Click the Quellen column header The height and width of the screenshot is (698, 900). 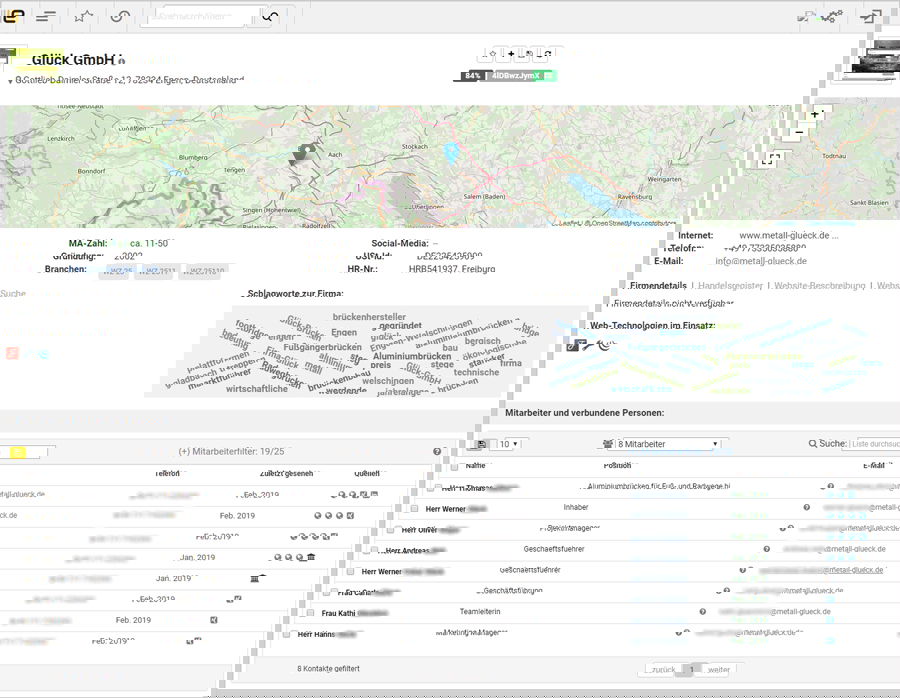click(x=367, y=474)
